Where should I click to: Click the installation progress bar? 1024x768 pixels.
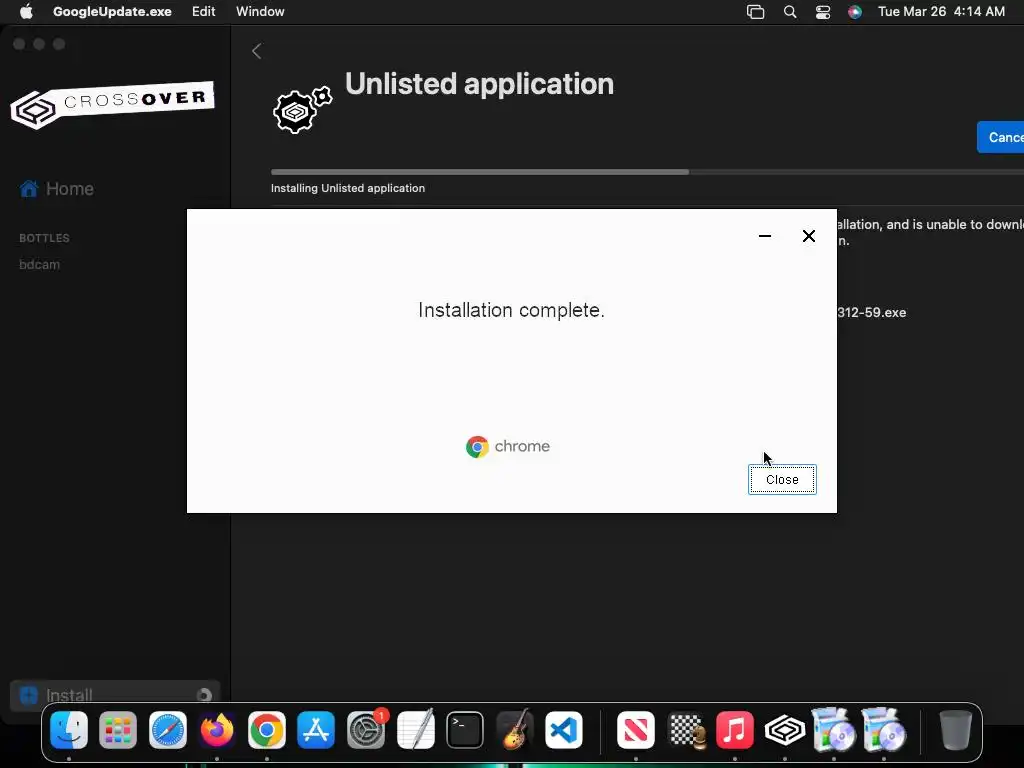(x=647, y=172)
